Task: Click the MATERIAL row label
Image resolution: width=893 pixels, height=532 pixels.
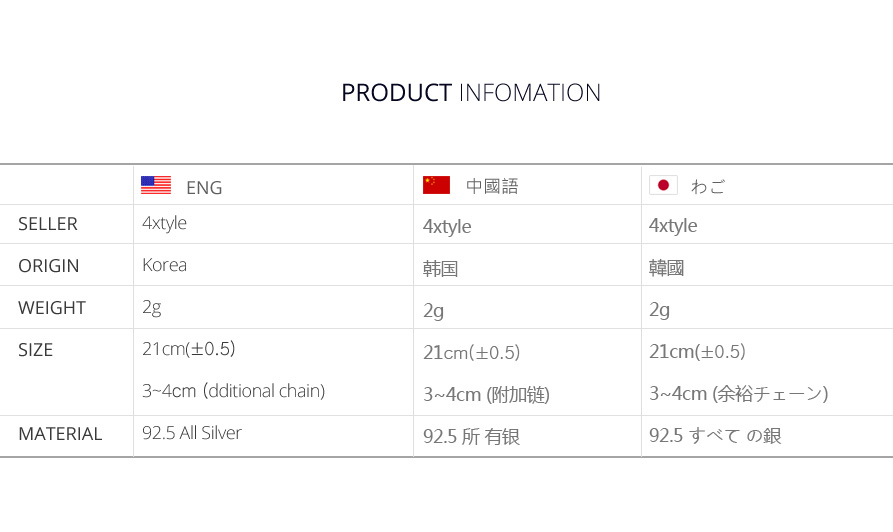Action: [x=60, y=434]
